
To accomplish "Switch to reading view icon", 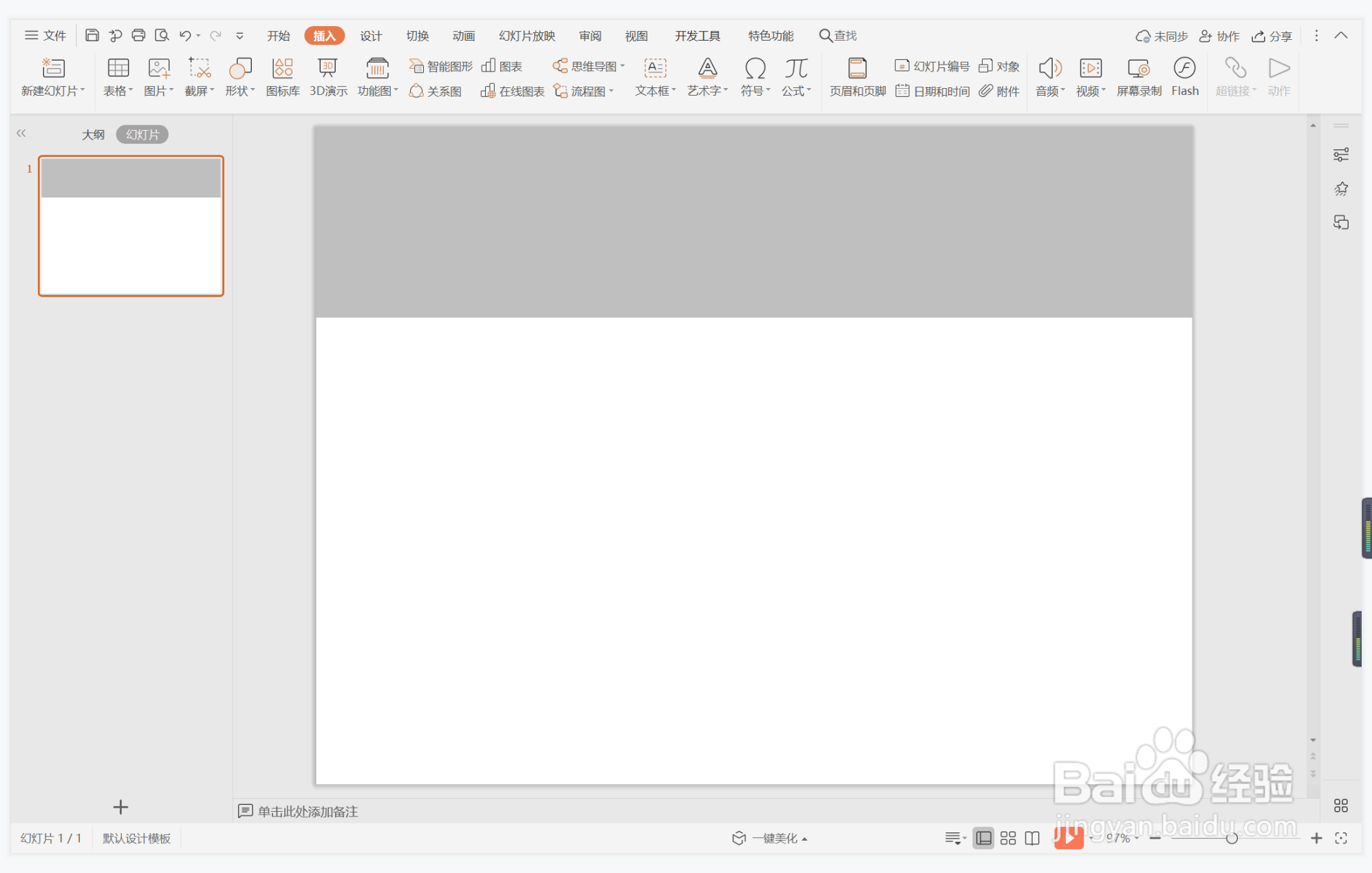I will tap(1032, 838).
